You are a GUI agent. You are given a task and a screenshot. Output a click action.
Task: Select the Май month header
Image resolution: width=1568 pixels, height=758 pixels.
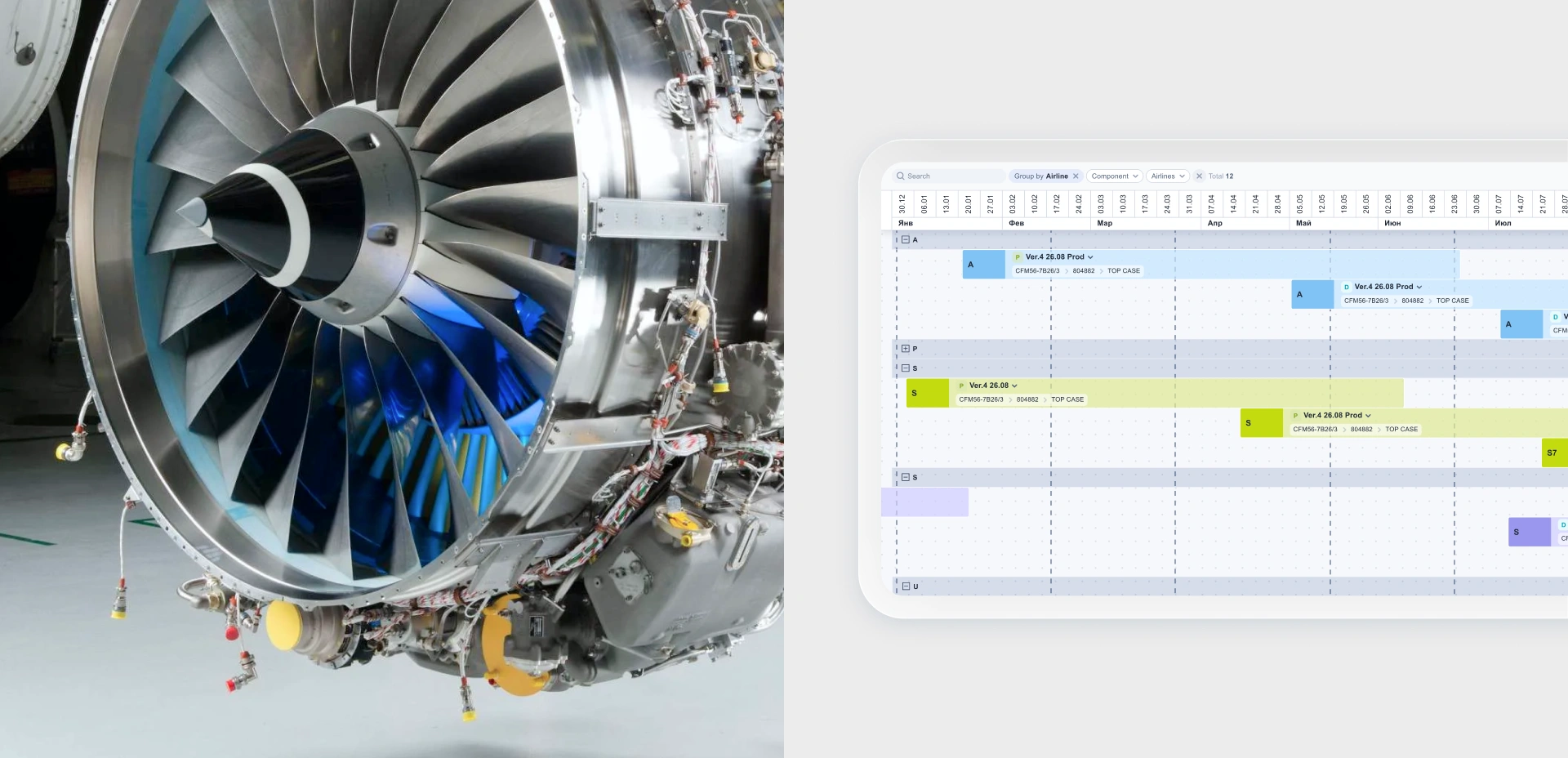point(1303,223)
